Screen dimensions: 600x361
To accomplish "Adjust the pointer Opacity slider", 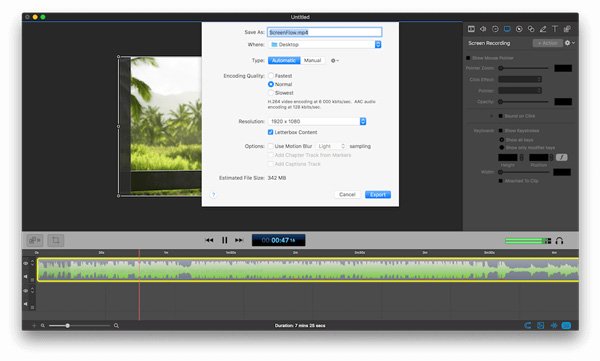I will click(x=524, y=102).
